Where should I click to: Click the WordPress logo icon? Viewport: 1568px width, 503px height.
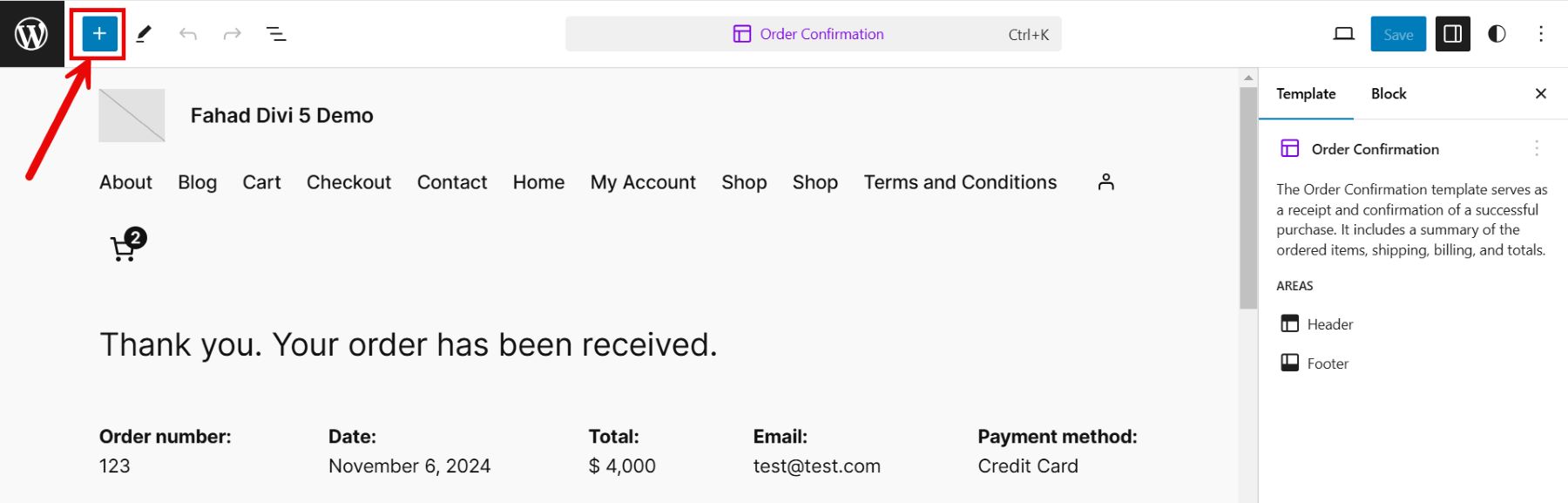click(x=31, y=34)
